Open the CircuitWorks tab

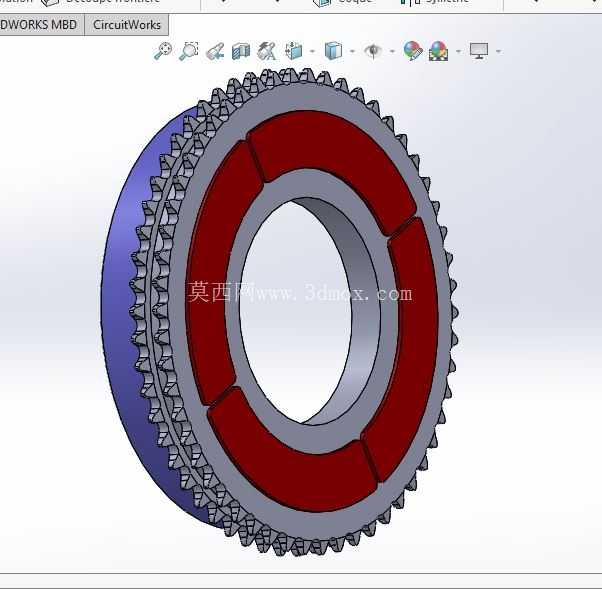click(127, 25)
